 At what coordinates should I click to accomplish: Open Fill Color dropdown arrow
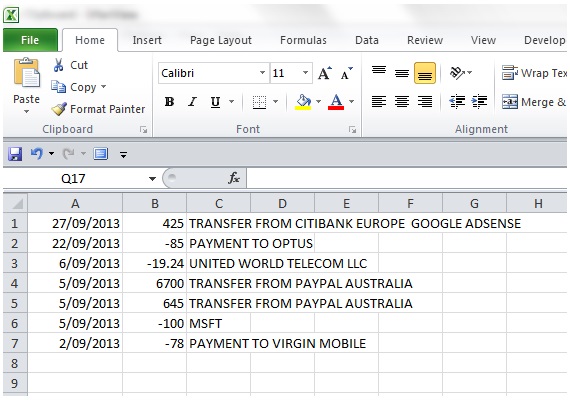click(318, 101)
